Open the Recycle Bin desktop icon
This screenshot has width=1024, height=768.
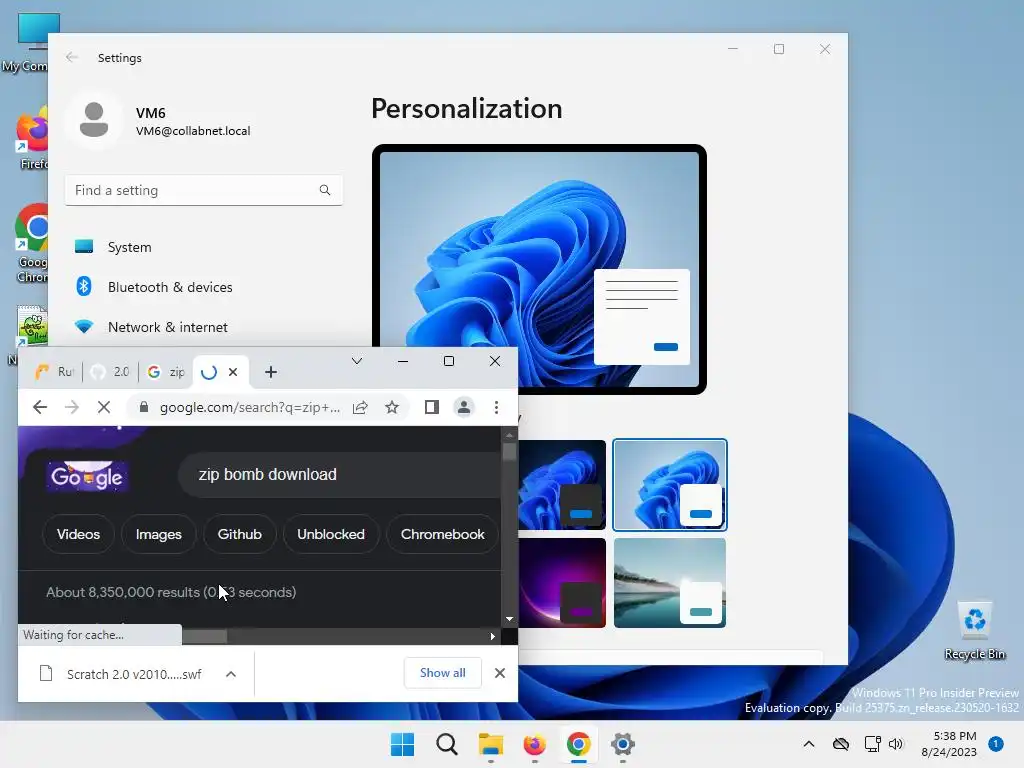tap(974, 630)
